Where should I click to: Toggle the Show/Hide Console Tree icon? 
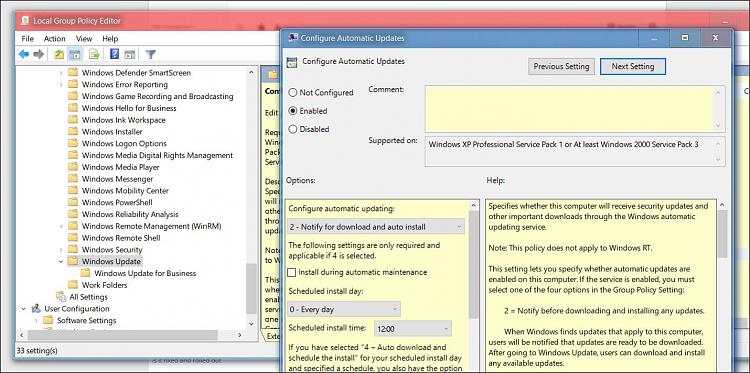pyautogui.click(x=74, y=55)
